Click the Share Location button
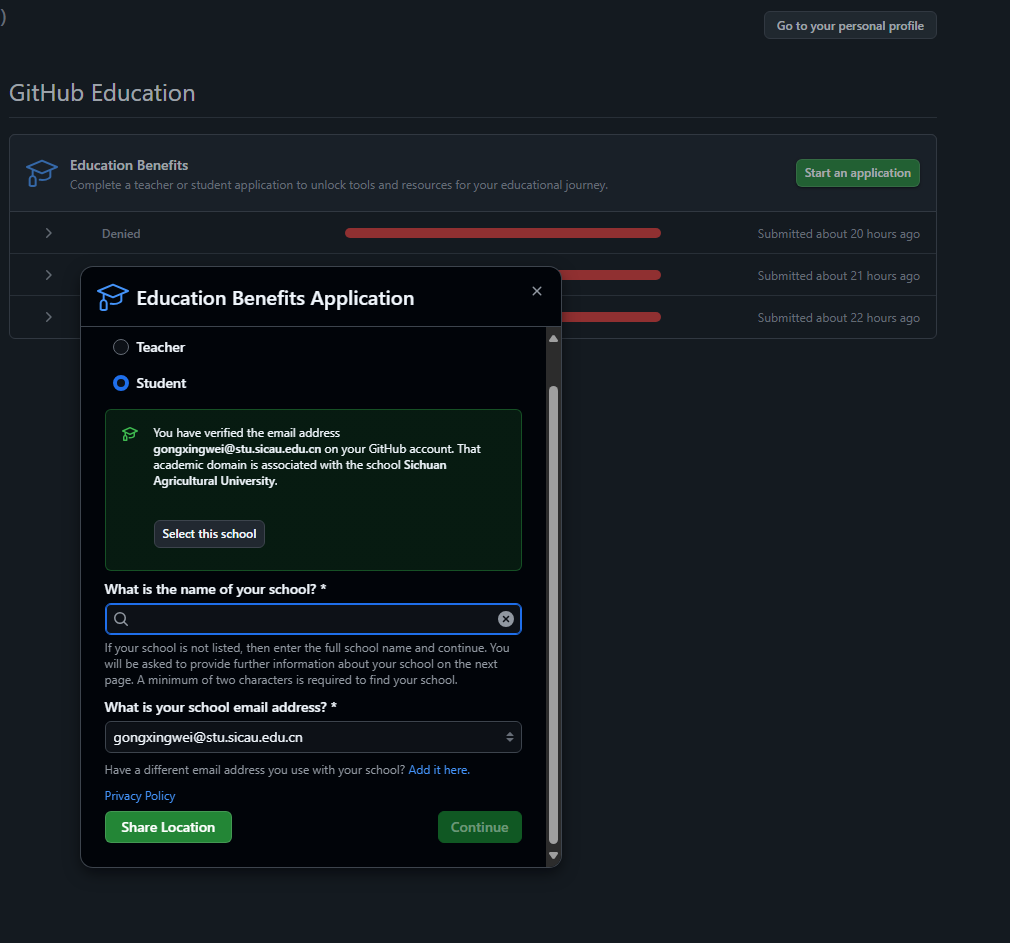Viewport: 1010px width, 943px height. (168, 827)
